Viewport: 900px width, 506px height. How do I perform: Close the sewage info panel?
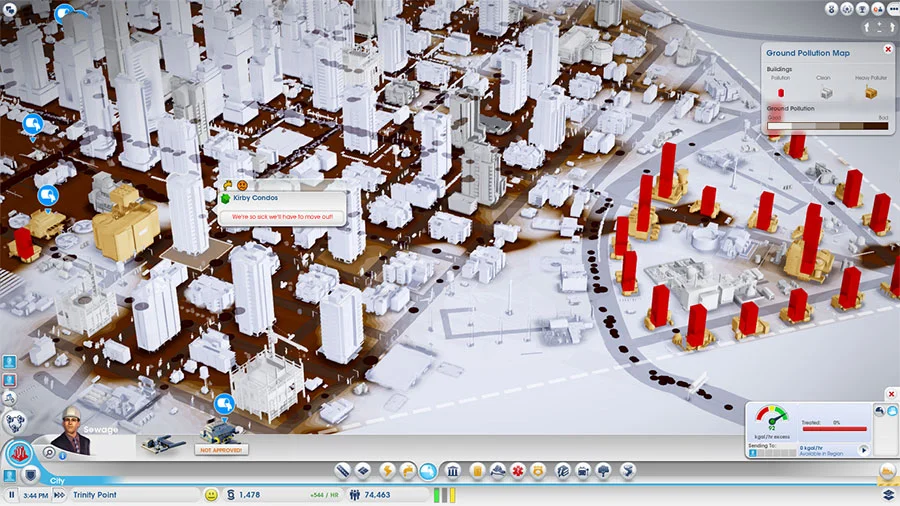coord(891,394)
